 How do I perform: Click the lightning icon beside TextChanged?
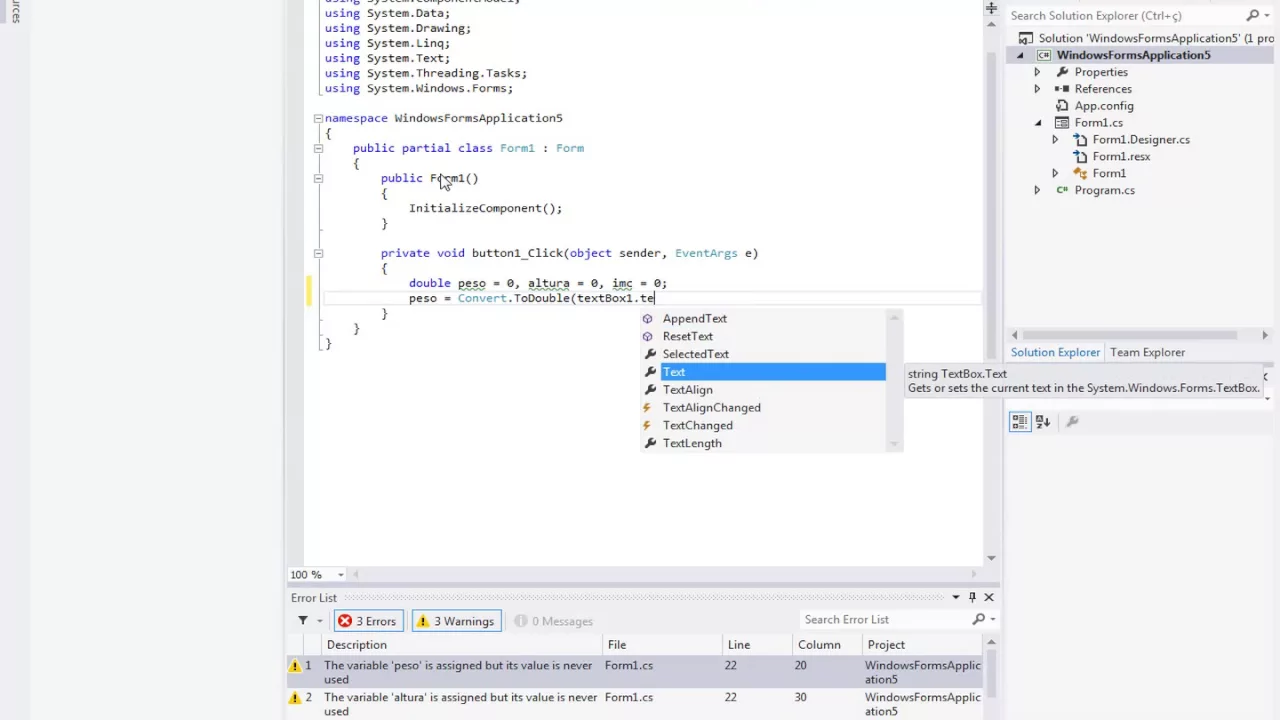648,426
